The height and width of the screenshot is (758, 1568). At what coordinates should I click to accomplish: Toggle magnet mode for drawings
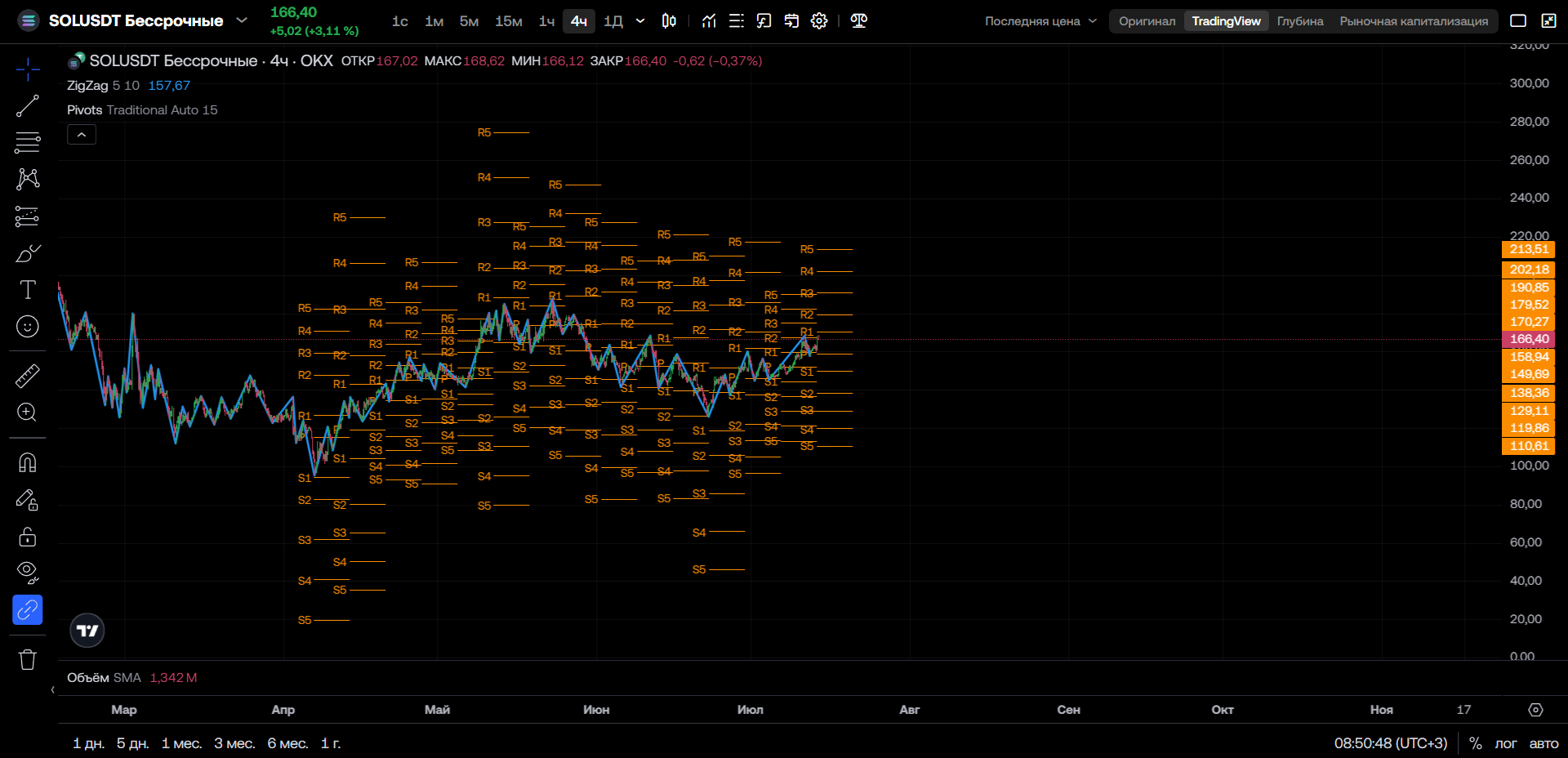coord(28,463)
